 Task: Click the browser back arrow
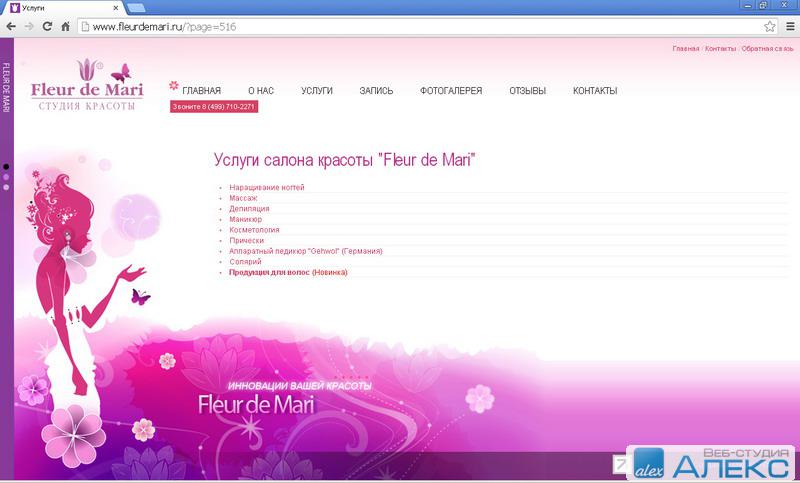[10, 27]
